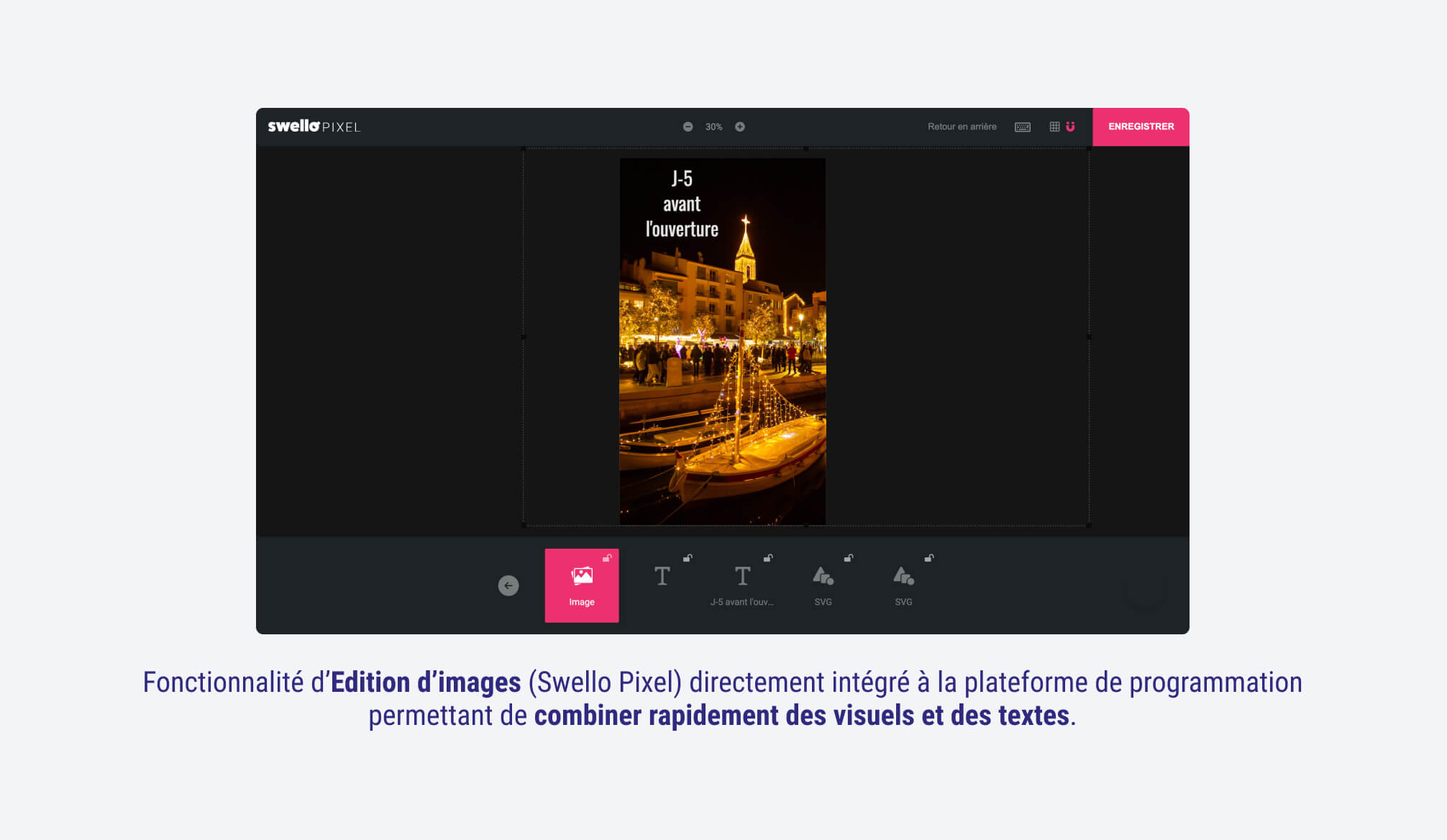Open keyboard shortcuts via keyboard icon
The width and height of the screenshot is (1447, 840).
click(1022, 127)
